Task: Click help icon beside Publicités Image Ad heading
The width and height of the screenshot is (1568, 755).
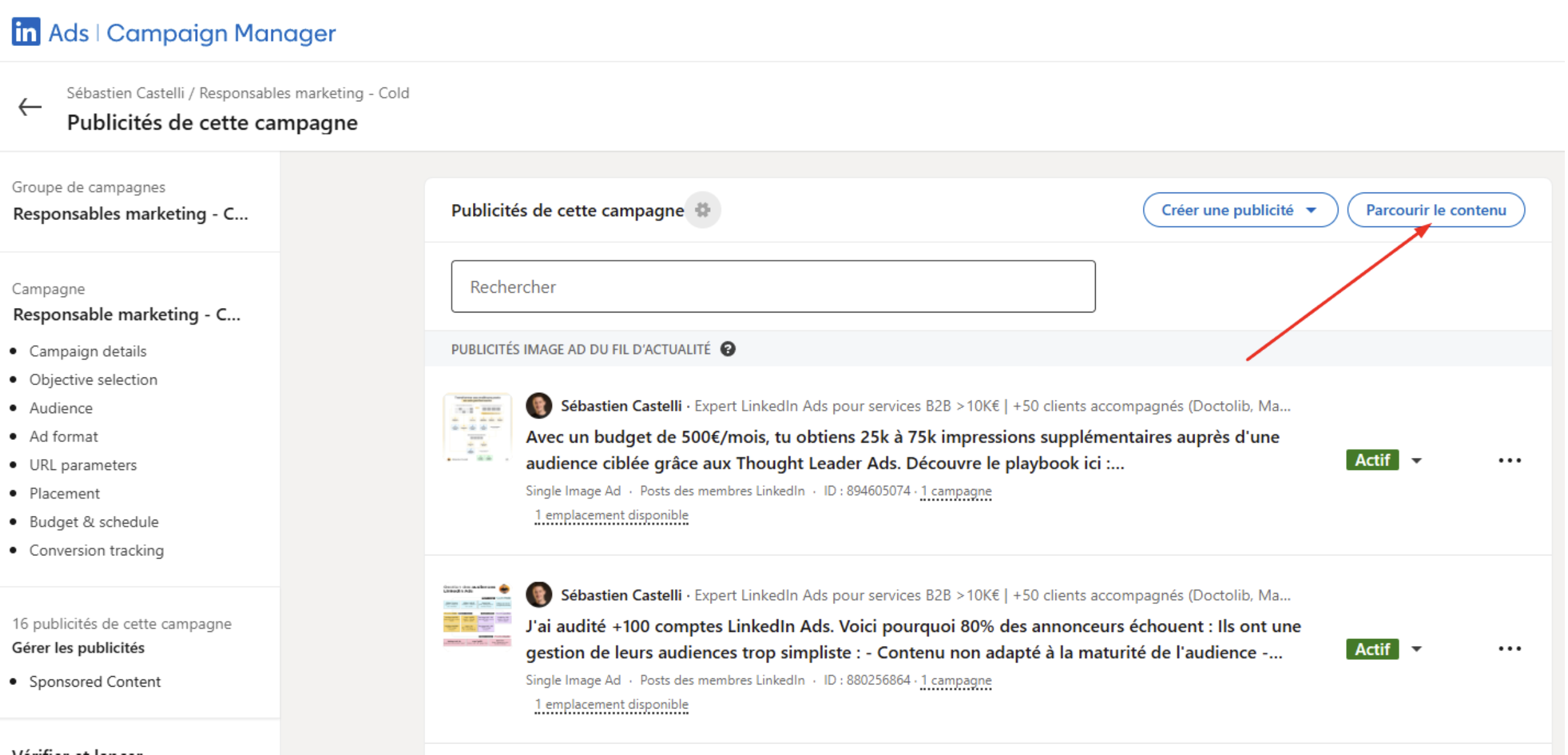Action: coord(728,349)
